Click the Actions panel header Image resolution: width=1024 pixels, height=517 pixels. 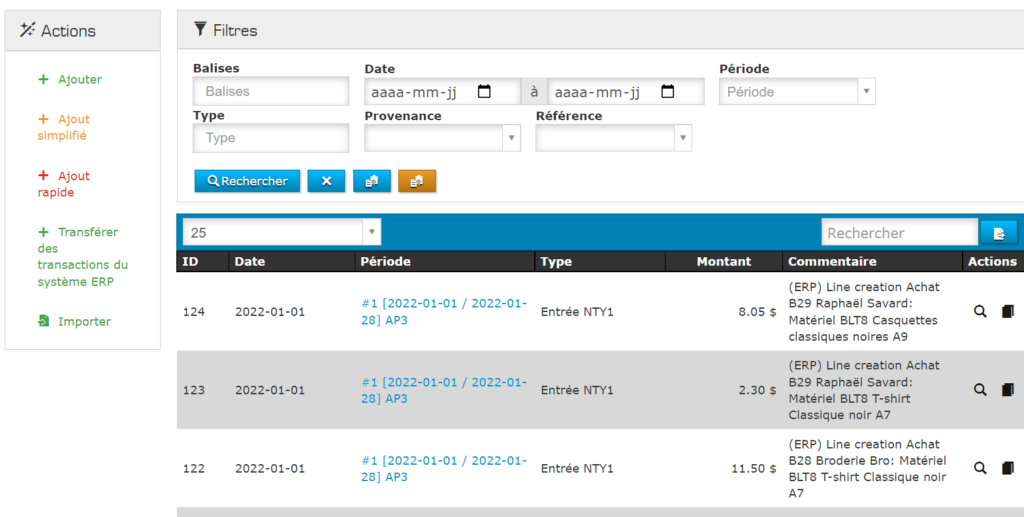(x=82, y=30)
